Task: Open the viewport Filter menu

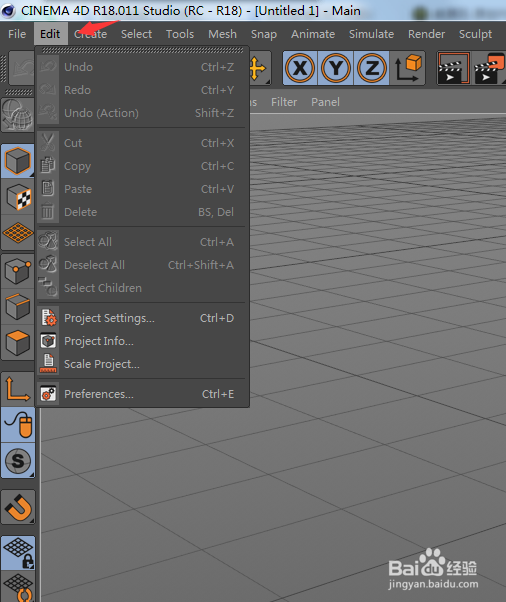Action: 284,102
